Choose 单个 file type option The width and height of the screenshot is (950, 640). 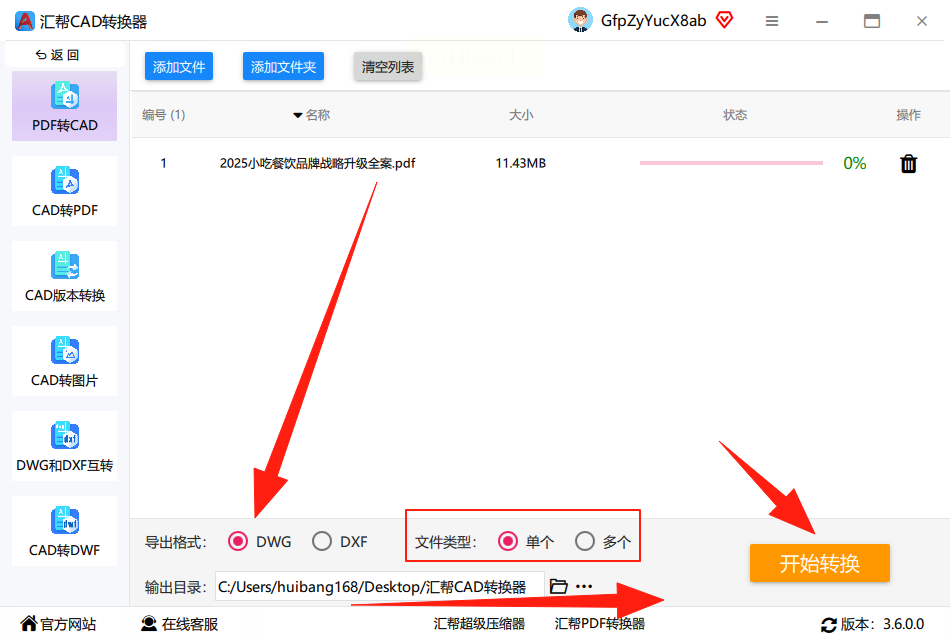pos(508,541)
